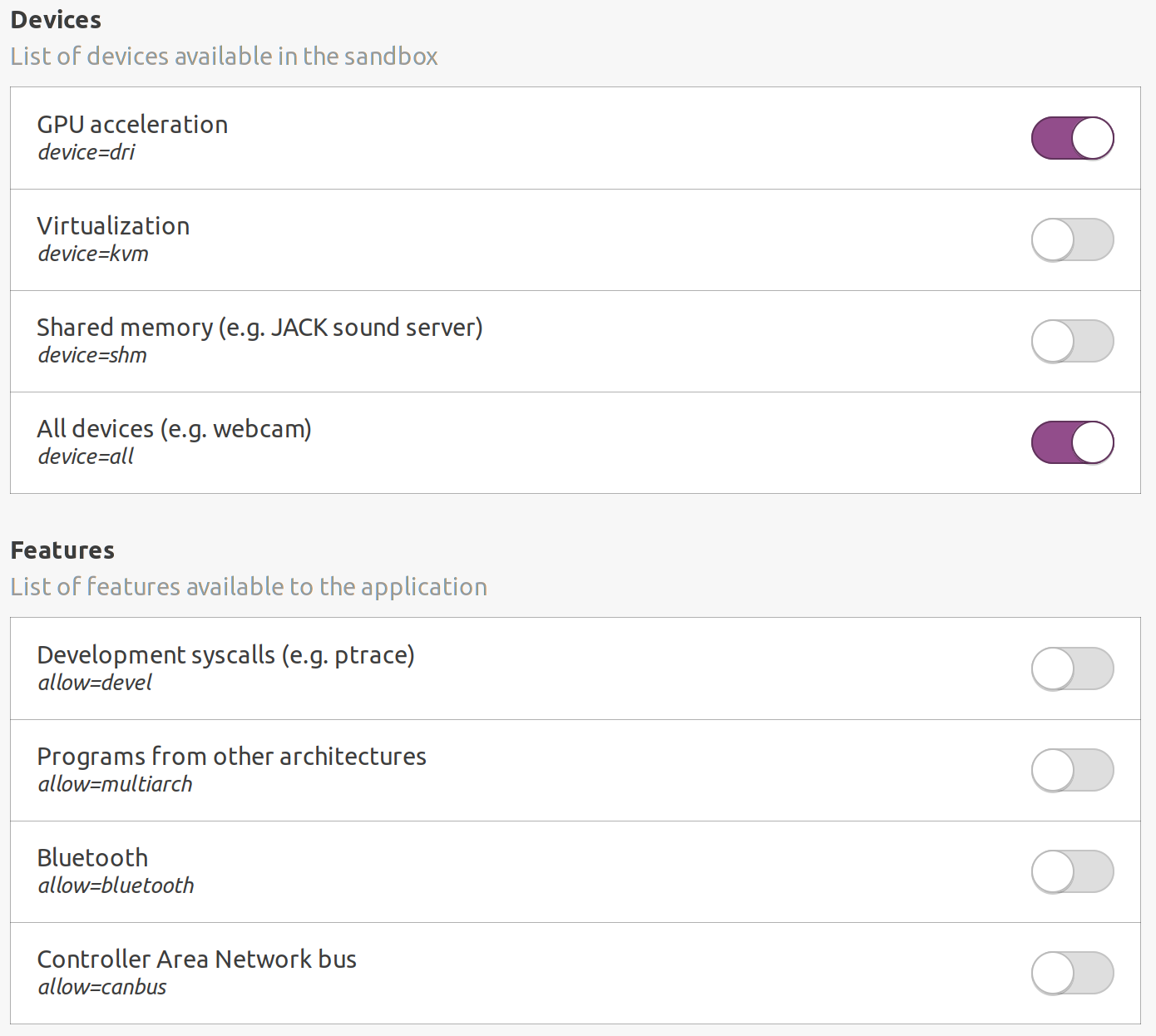Click the list of devices description text
Image resolution: width=1156 pixels, height=1036 pixels.
[224, 56]
